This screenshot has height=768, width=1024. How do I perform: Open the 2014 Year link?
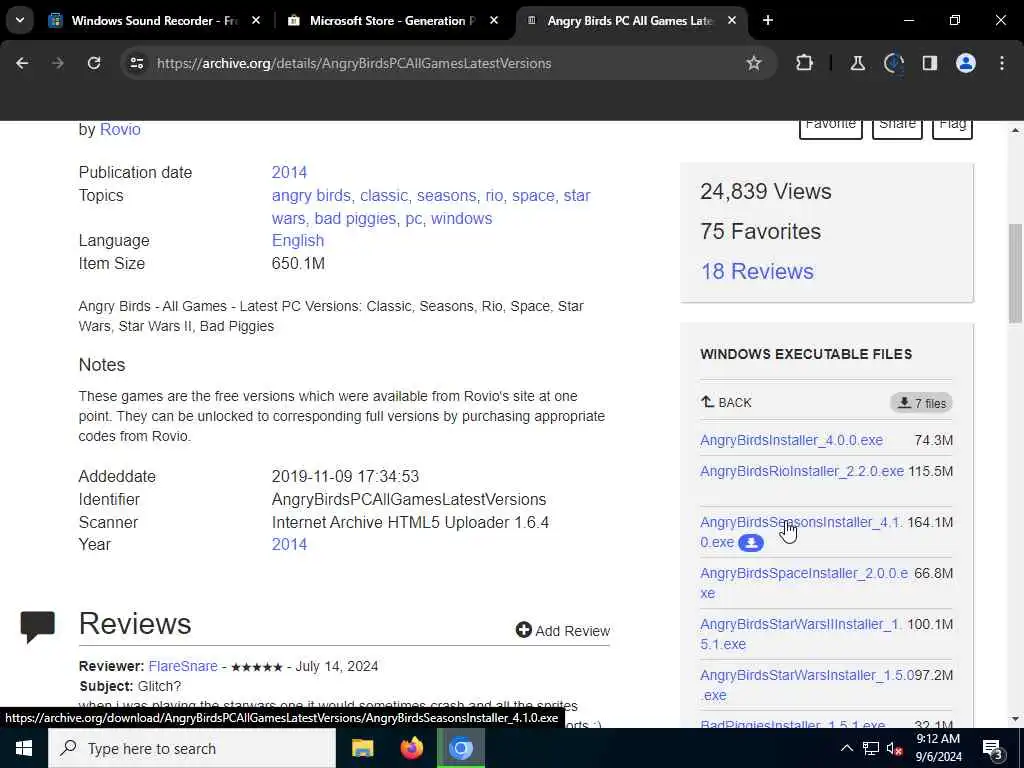pyautogui.click(x=289, y=544)
